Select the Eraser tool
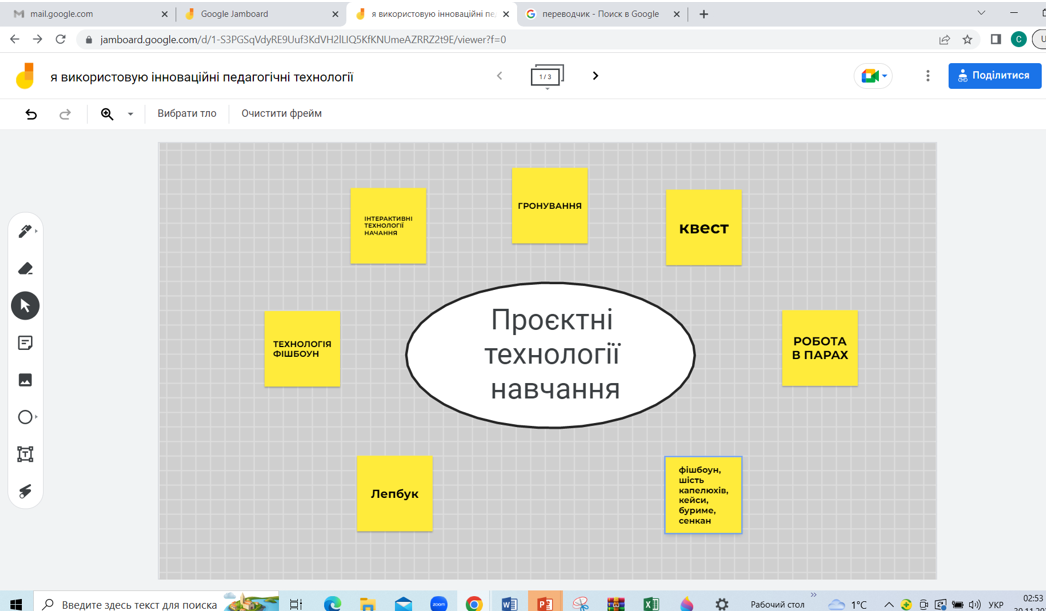 25,268
